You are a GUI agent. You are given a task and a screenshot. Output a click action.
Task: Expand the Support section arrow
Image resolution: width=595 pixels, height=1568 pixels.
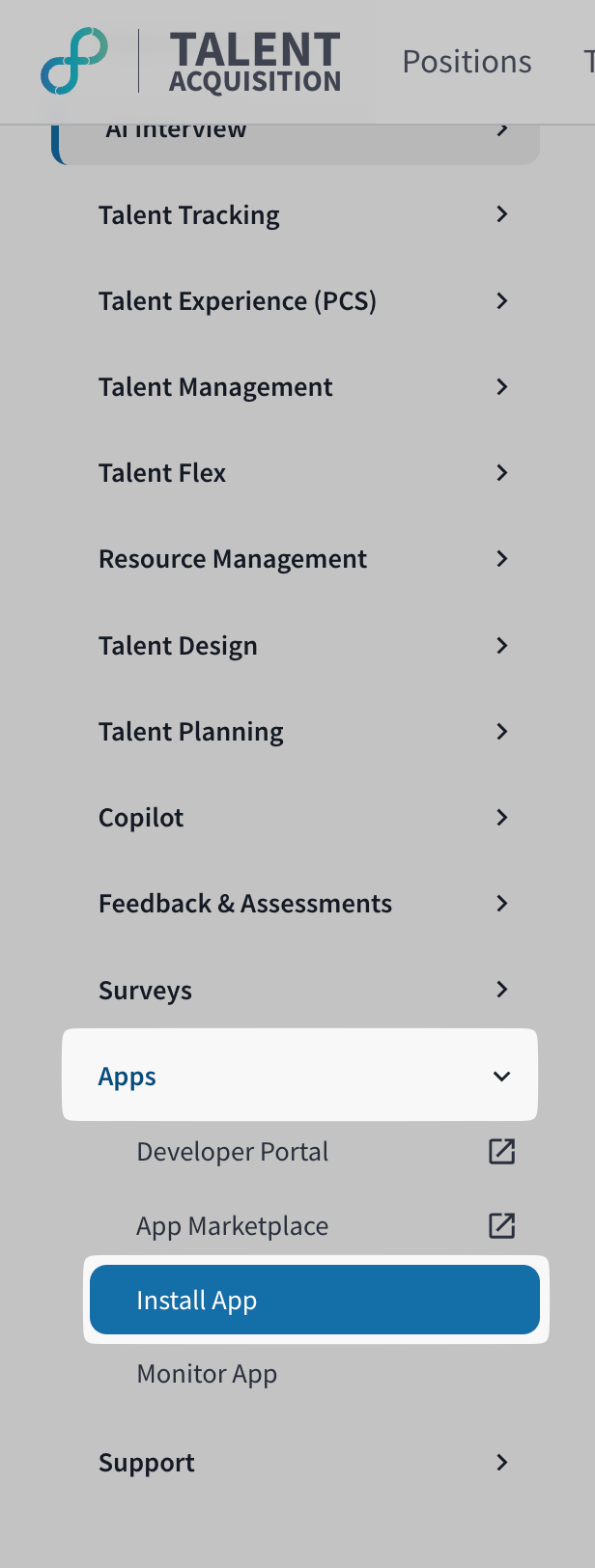[501, 1463]
